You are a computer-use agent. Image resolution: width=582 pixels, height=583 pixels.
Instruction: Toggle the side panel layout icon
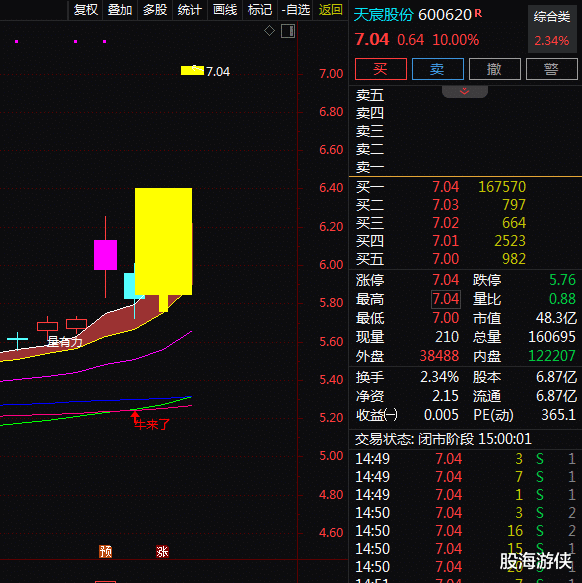[288, 31]
